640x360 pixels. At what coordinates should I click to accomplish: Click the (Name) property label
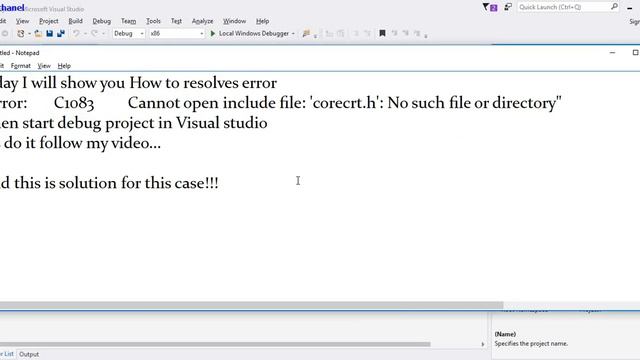pos(505,334)
